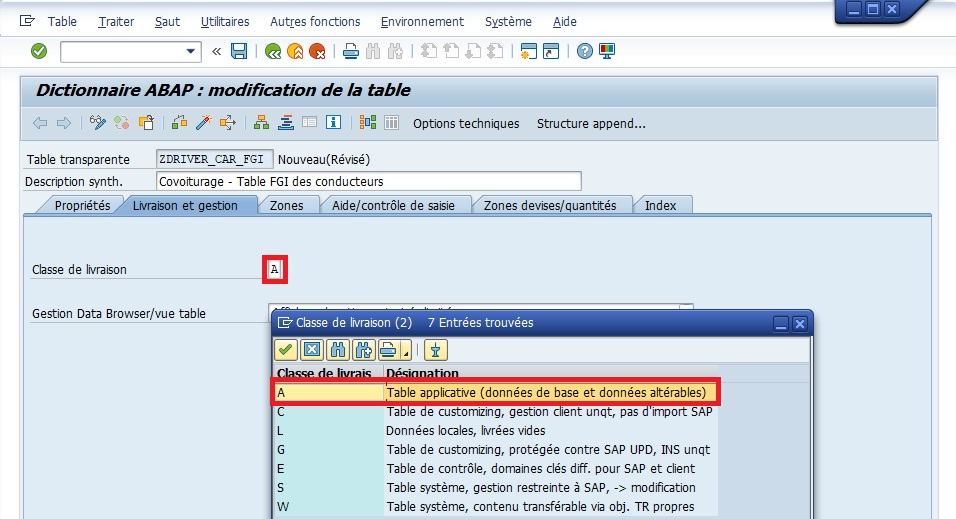Switch to the Zones tab
This screenshot has height=519, width=956.
click(x=287, y=205)
